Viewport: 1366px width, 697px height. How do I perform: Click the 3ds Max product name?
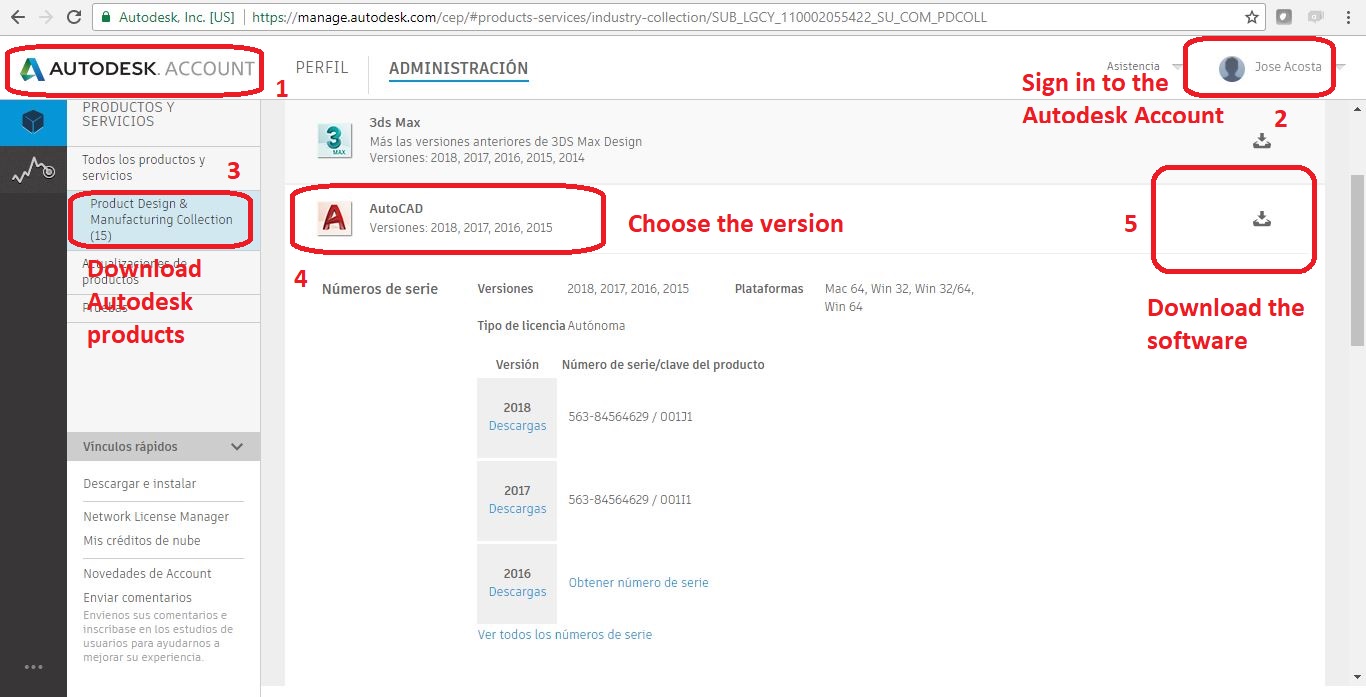coord(395,123)
